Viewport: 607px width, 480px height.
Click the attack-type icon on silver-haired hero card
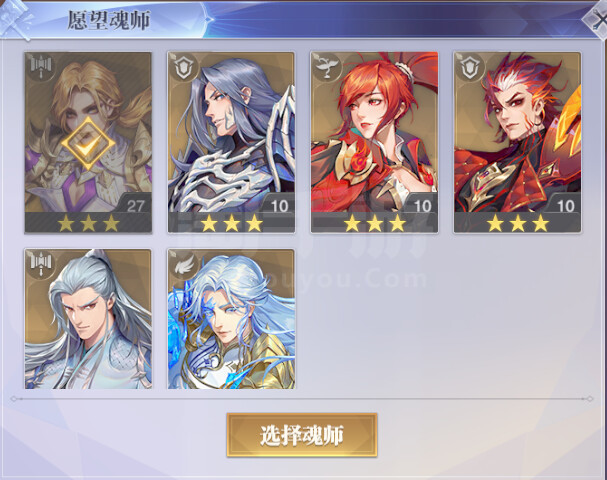click(41, 265)
